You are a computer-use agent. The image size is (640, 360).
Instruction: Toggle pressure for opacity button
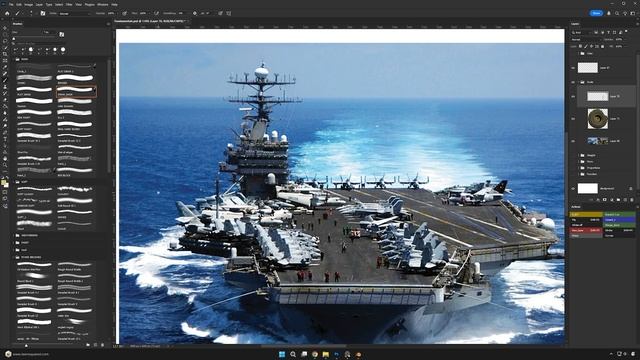[x=124, y=13]
